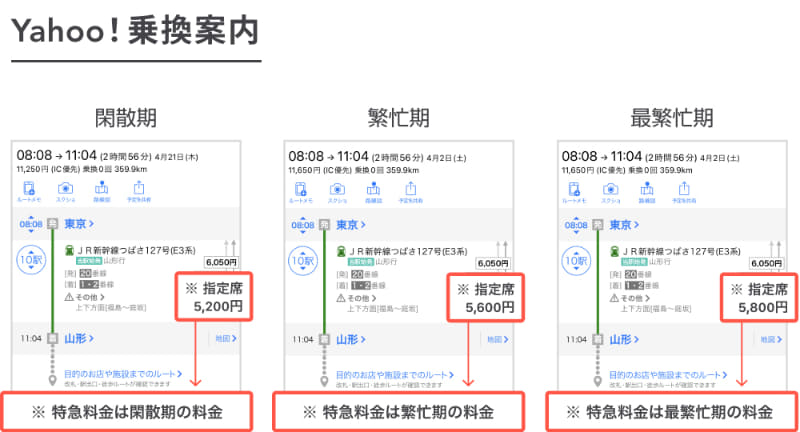Adjust 08:08 departure time stepper in 閑散期 panel
This screenshot has height=432, width=800.
(31, 224)
